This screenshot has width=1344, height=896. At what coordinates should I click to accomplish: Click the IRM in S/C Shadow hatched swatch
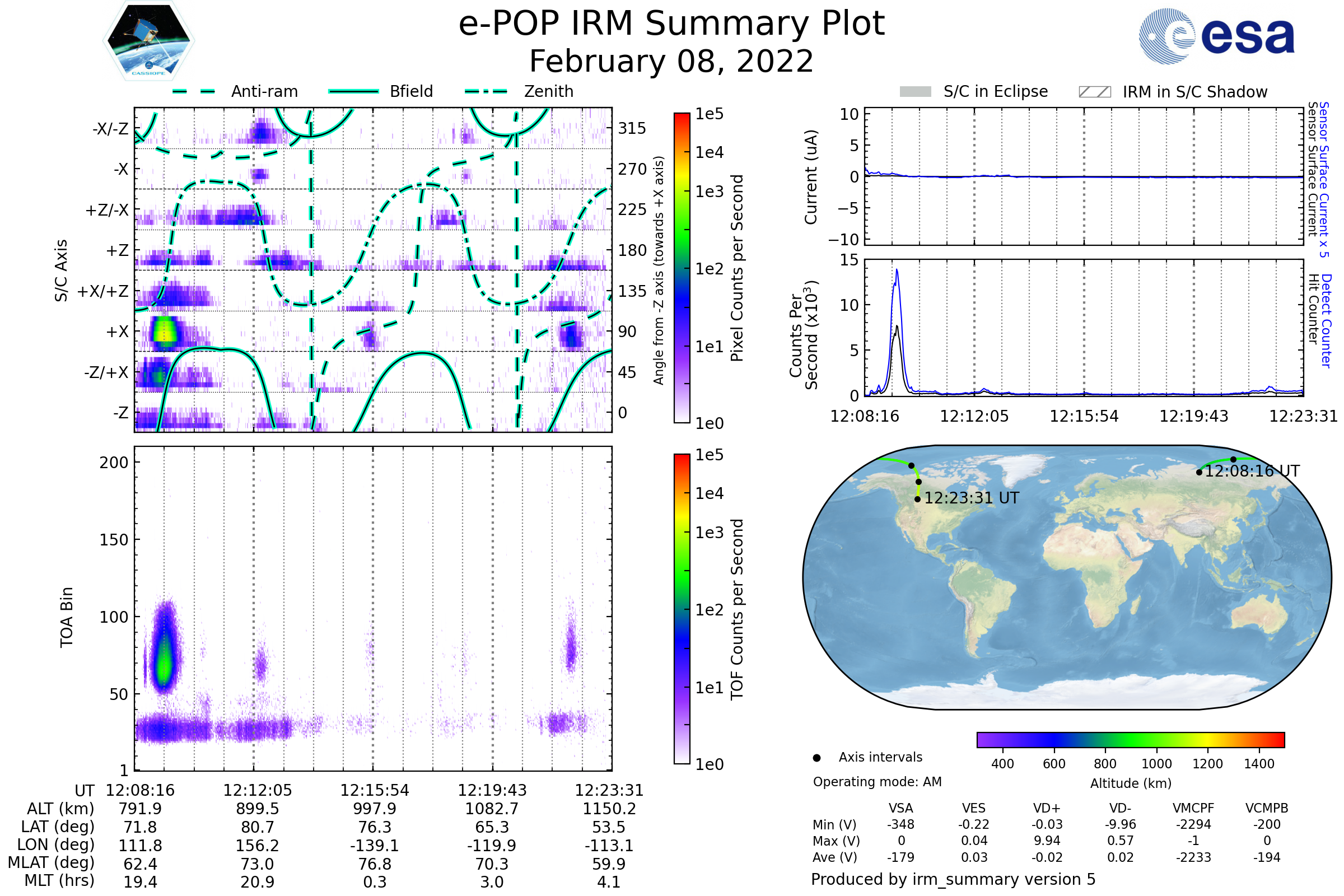click(x=1094, y=92)
